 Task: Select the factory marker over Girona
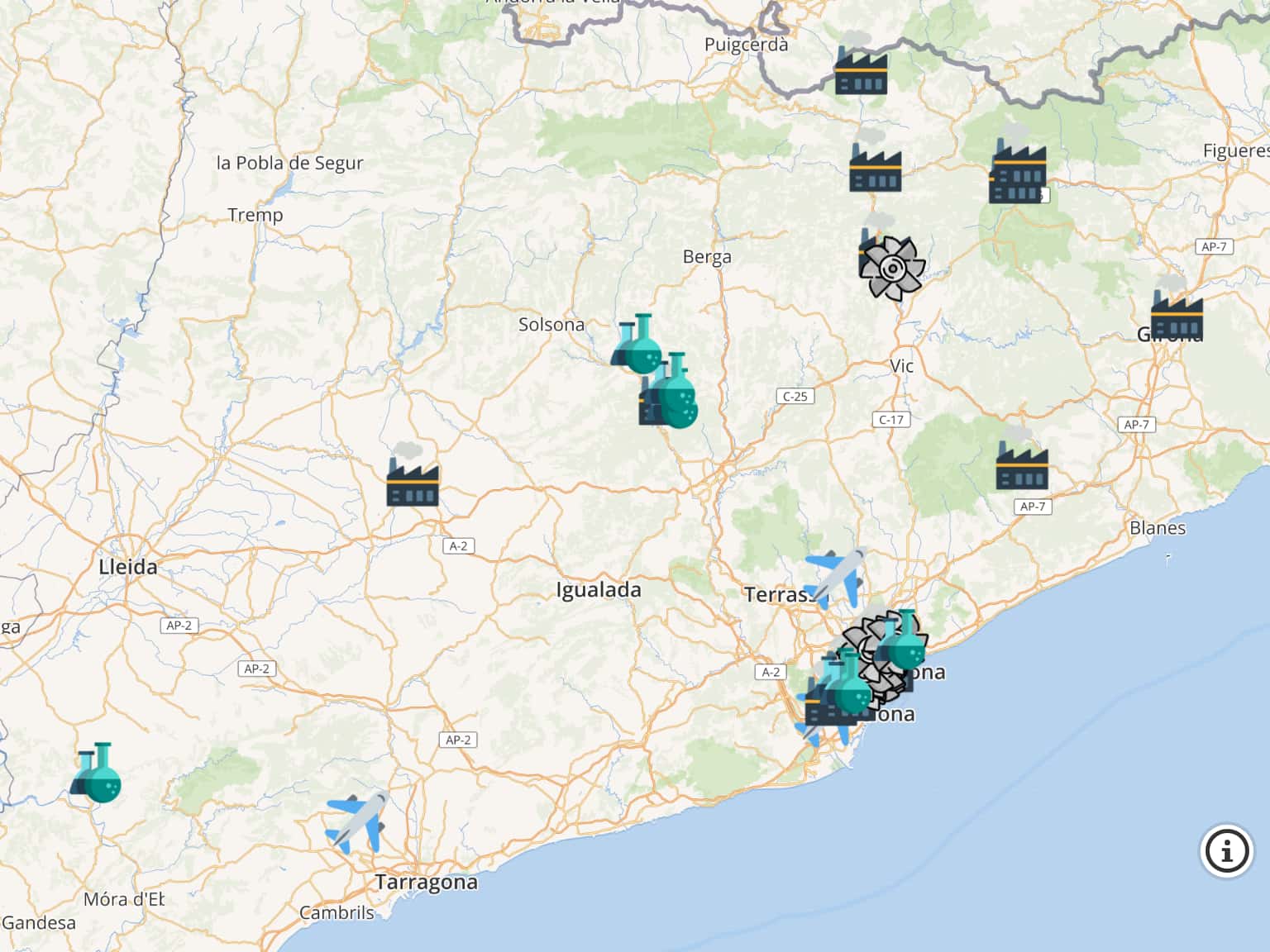tap(1176, 312)
